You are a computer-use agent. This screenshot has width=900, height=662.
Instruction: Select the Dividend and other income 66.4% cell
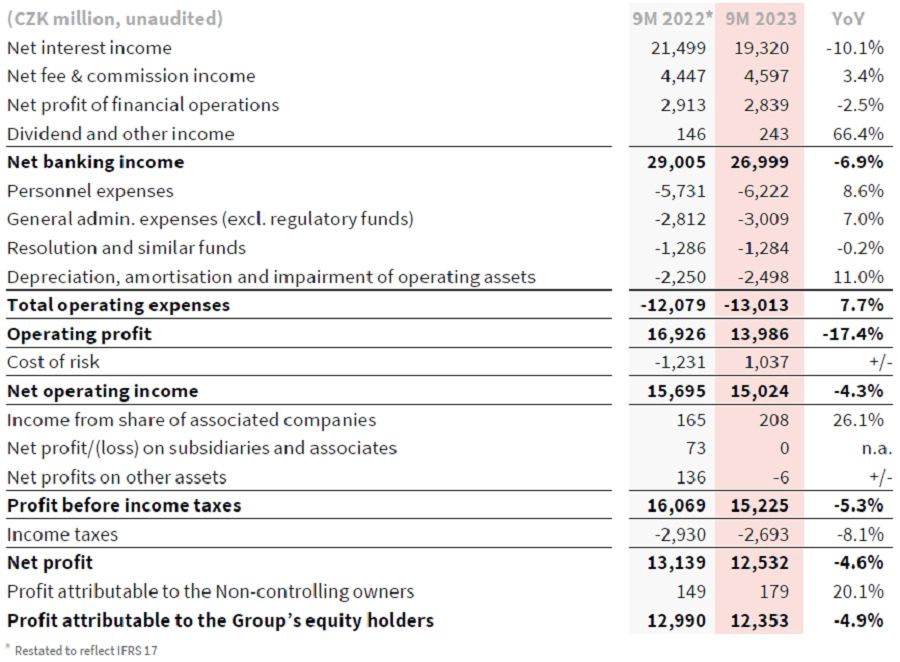tap(858, 134)
